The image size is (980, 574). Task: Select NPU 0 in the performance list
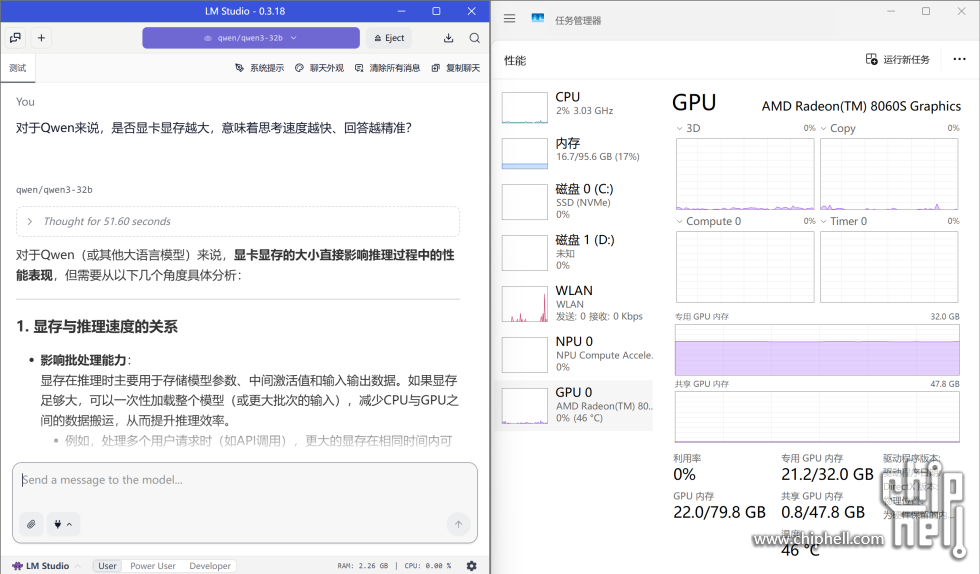click(576, 354)
